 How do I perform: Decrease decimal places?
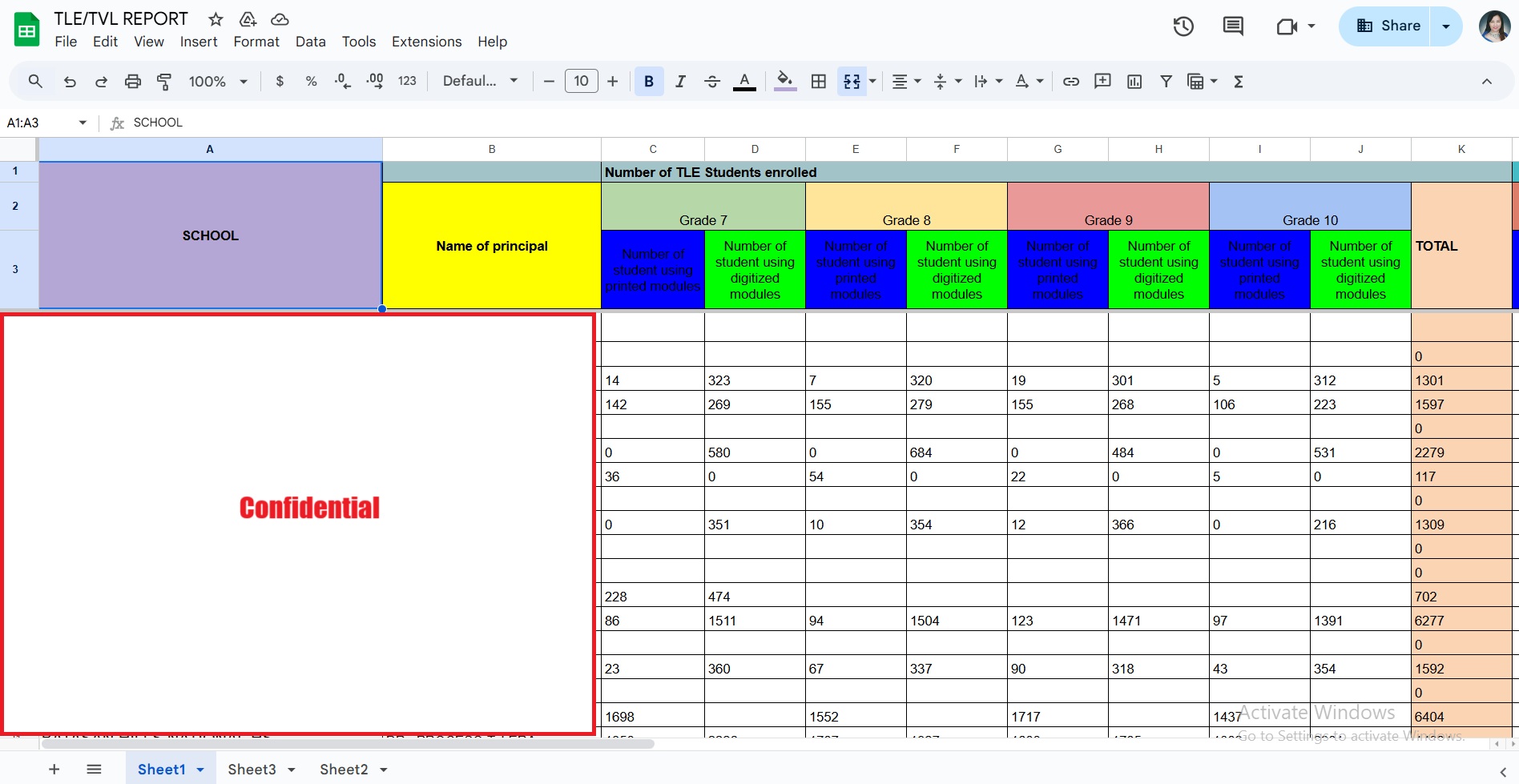click(343, 81)
